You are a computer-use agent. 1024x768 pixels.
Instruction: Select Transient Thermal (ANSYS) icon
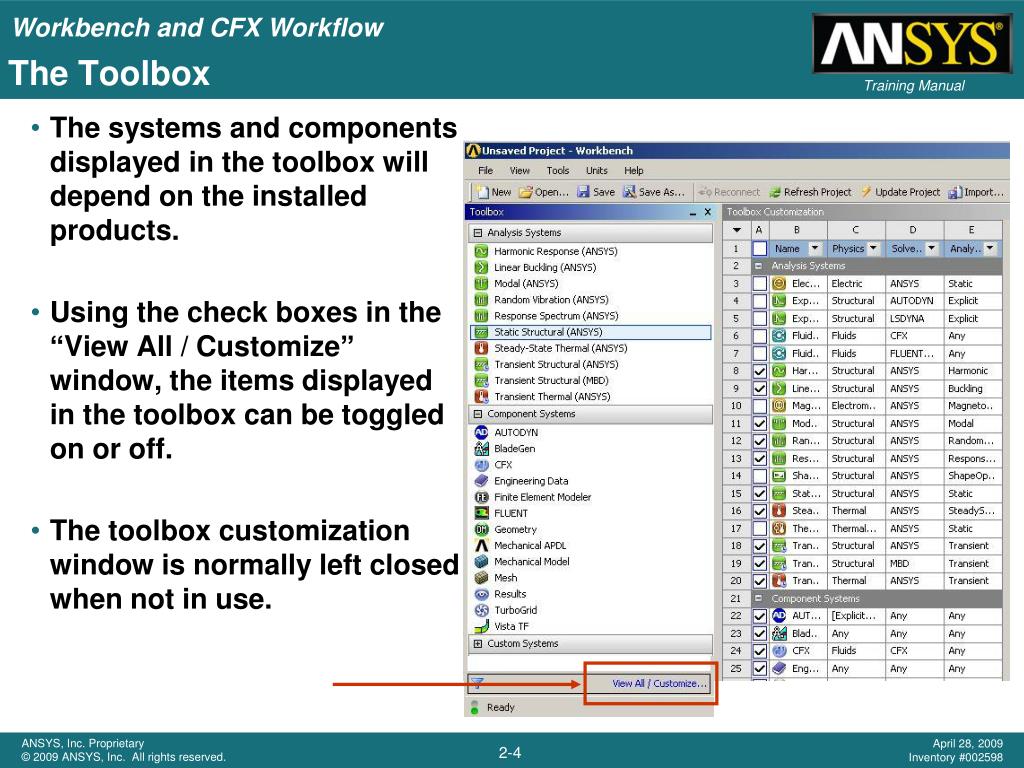481,396
